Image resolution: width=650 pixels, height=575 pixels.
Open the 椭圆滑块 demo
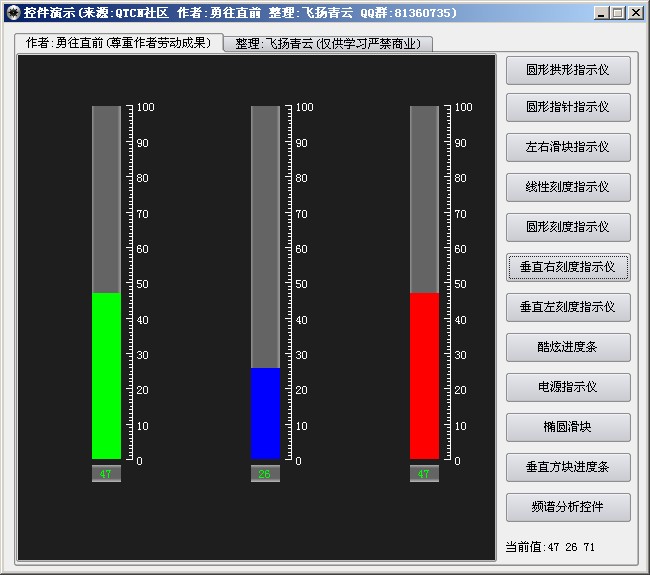(568, 427)
